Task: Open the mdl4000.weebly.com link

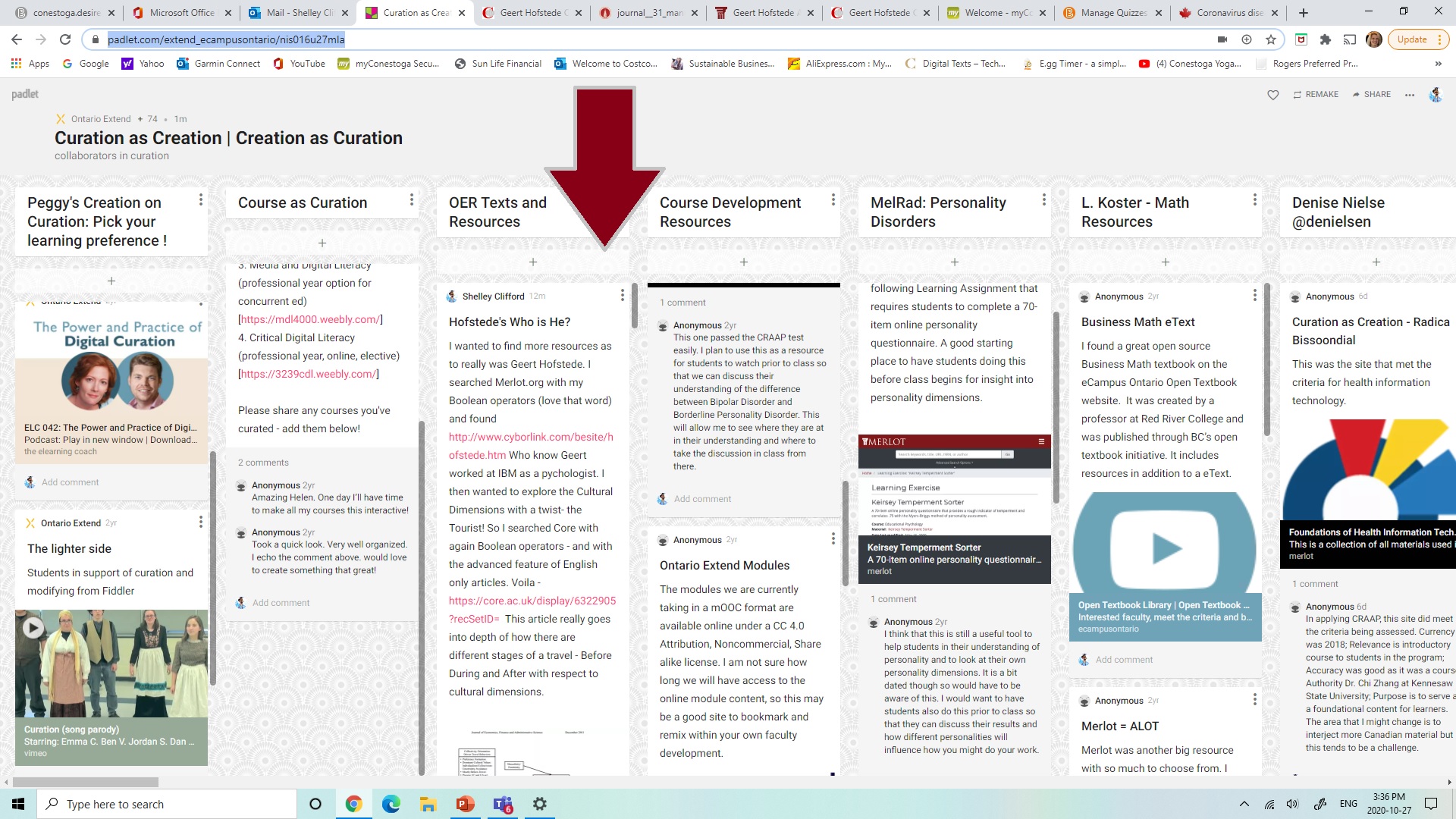Action: (x=310, y=319)
